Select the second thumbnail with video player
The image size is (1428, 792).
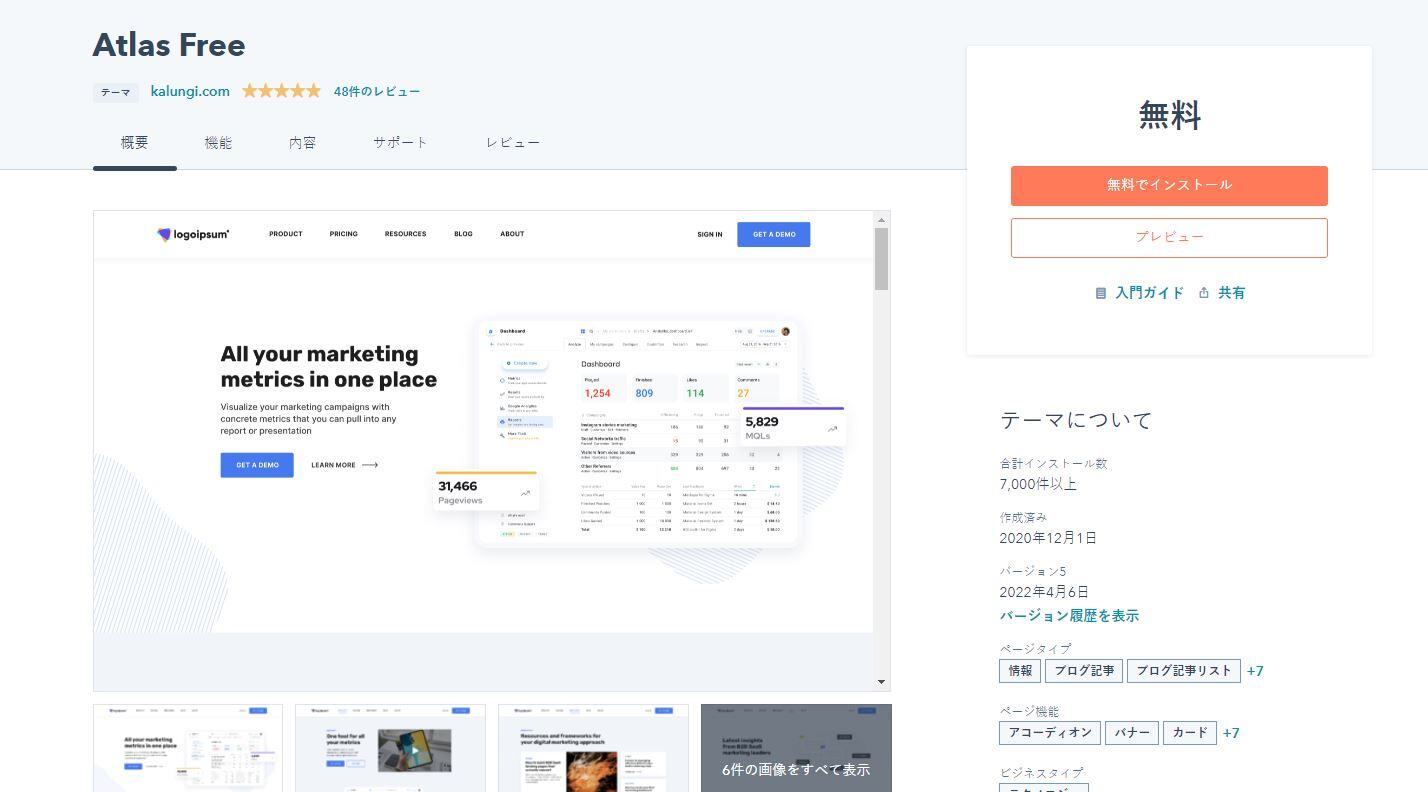tap(390, 748)
